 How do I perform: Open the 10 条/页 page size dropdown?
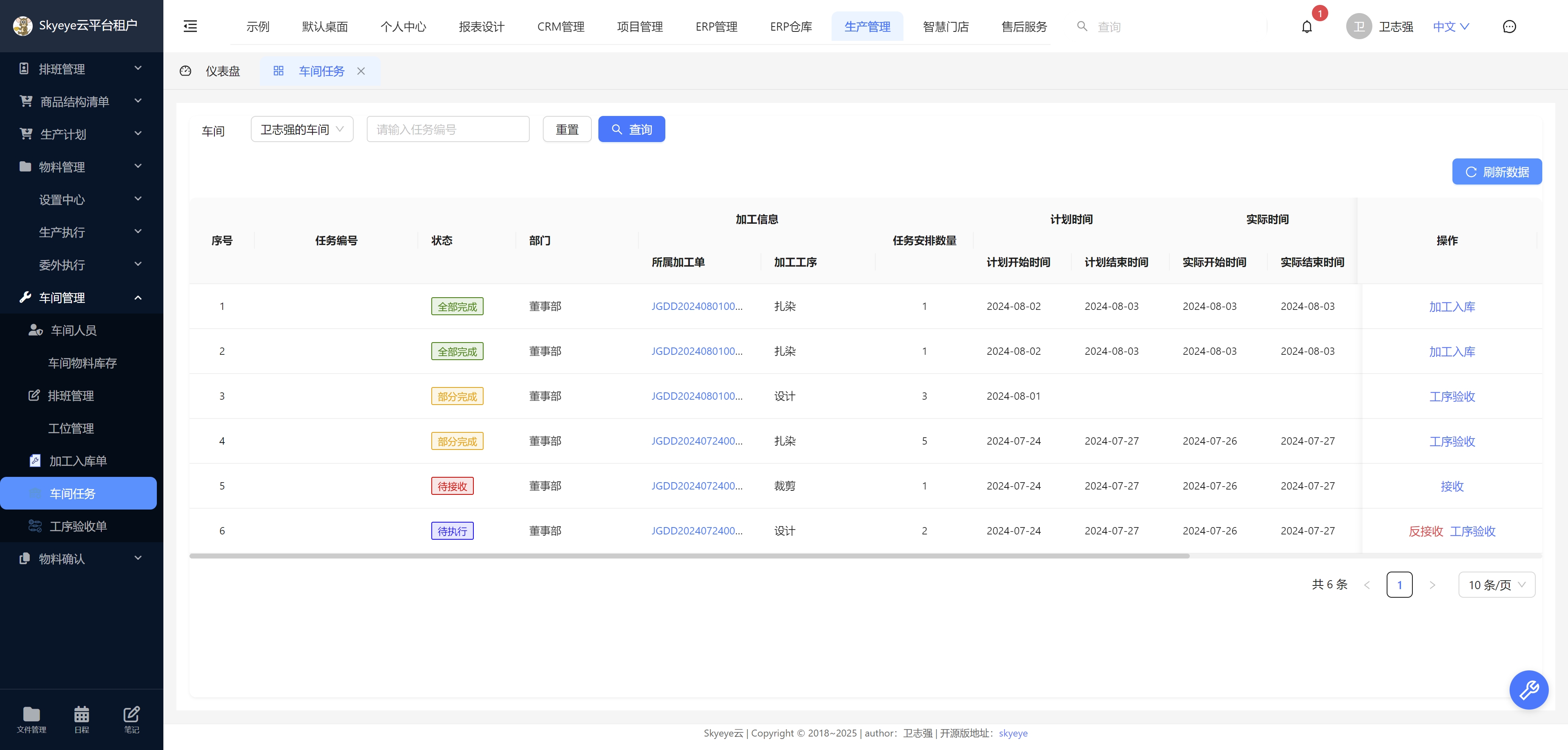pos(1496,585)
